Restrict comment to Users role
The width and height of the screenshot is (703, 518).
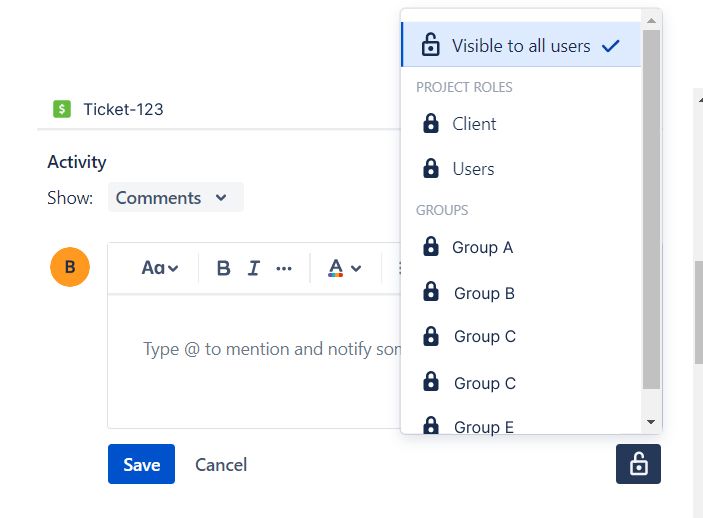pos(521,169)
